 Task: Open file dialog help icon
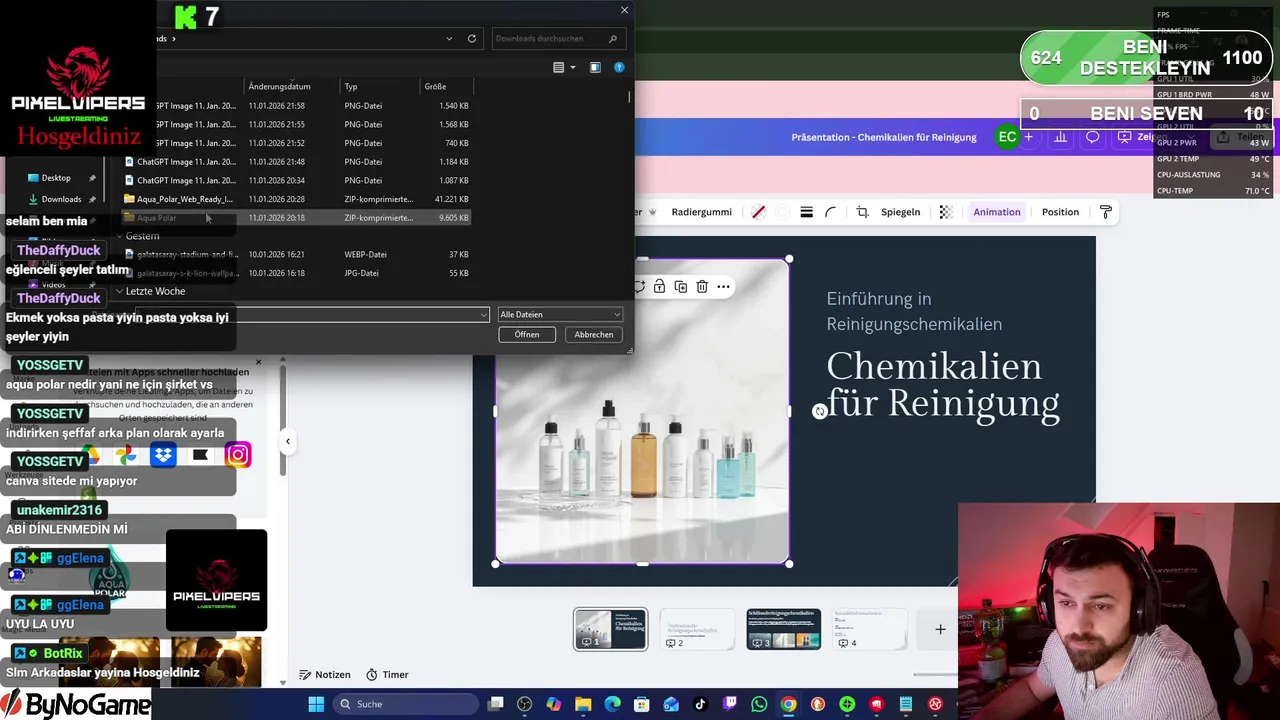click(x=619, y=67)
